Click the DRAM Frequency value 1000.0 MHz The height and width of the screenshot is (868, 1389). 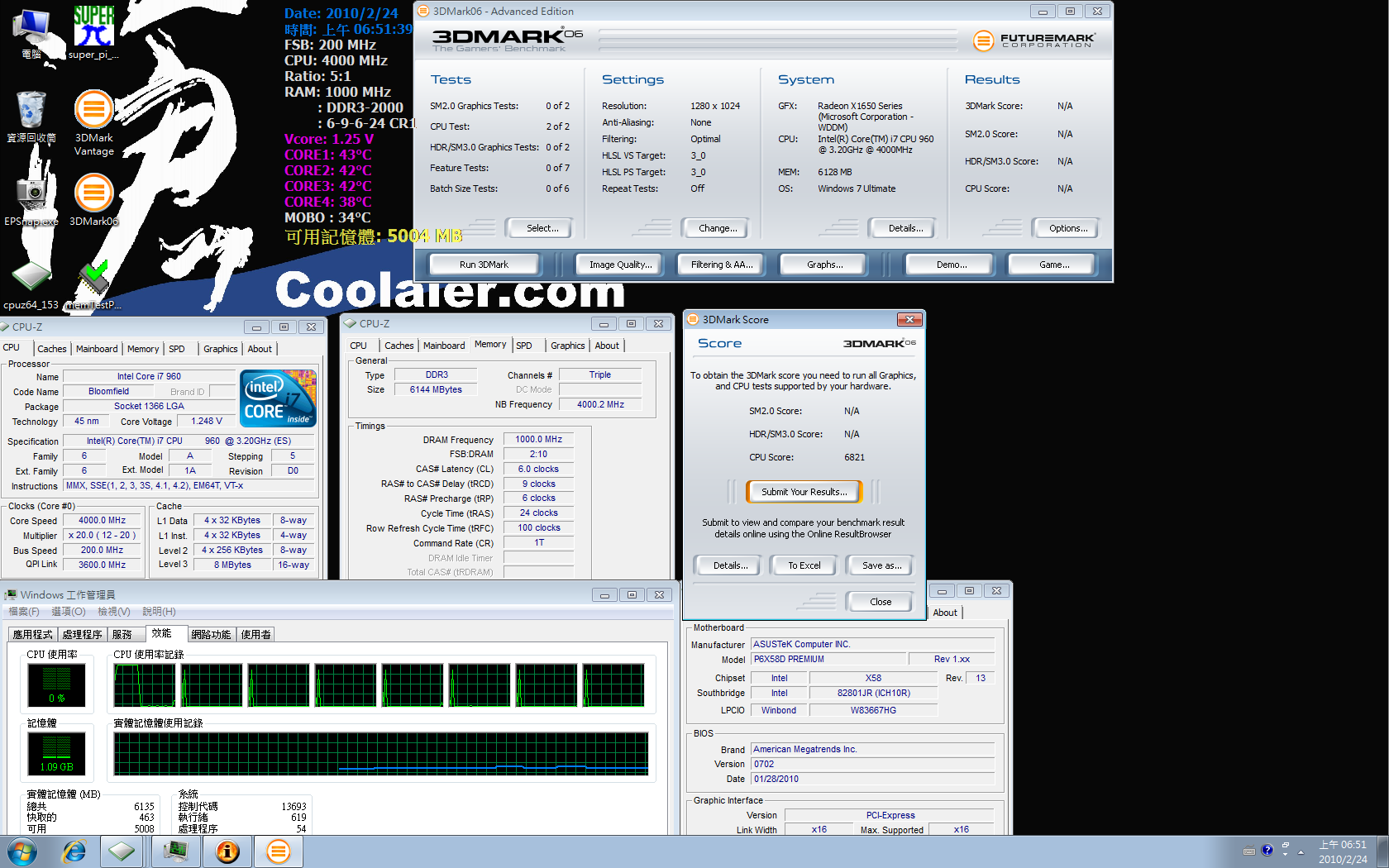pyautogui.click(x=538, y=440)
